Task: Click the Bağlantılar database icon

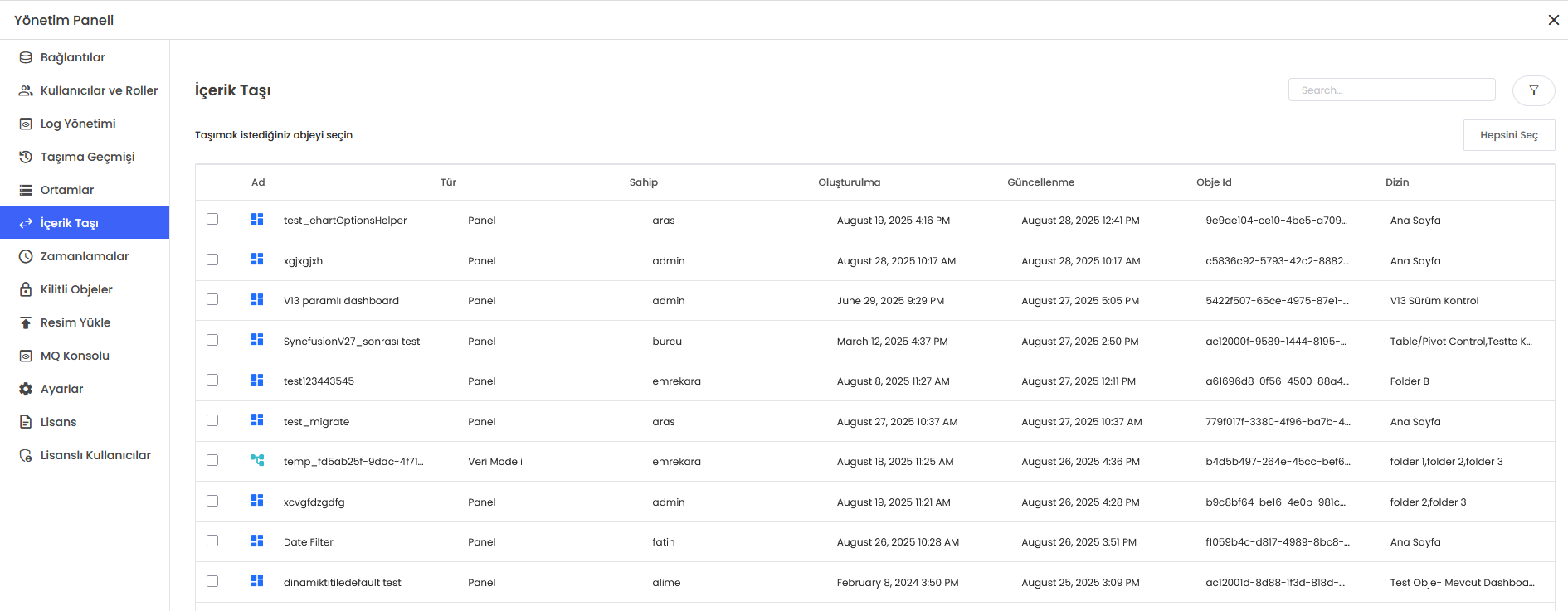Action: point(26,57)
